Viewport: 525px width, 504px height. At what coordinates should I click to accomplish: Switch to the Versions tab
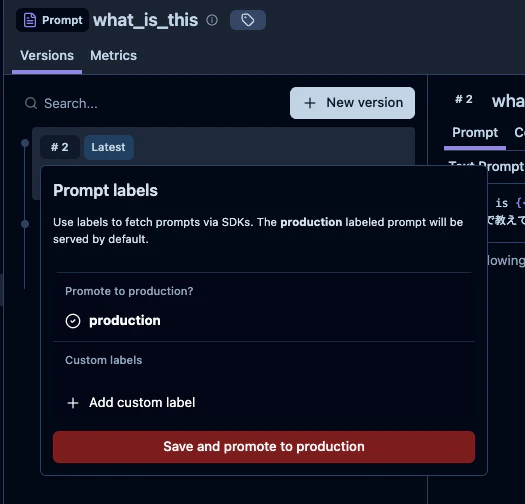point(47,56)
